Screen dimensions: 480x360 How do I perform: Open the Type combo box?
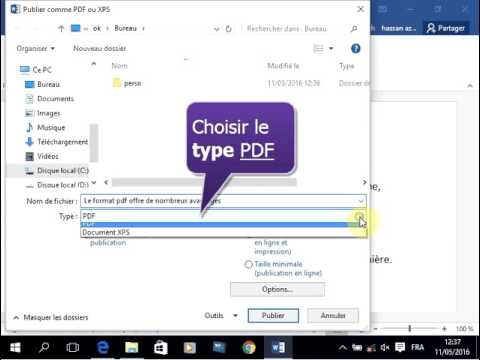coord(223,216)
